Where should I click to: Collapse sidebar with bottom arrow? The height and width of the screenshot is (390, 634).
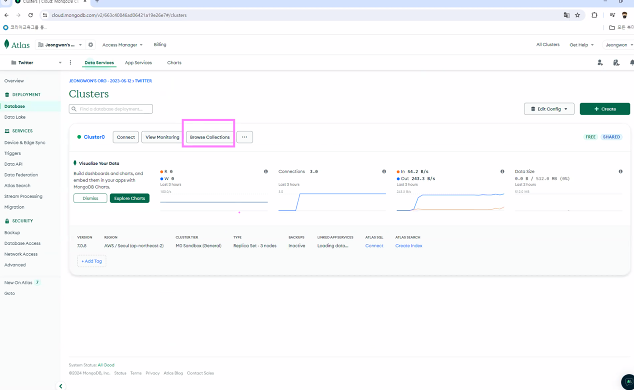pyautogui.click(x=61, y=386)
